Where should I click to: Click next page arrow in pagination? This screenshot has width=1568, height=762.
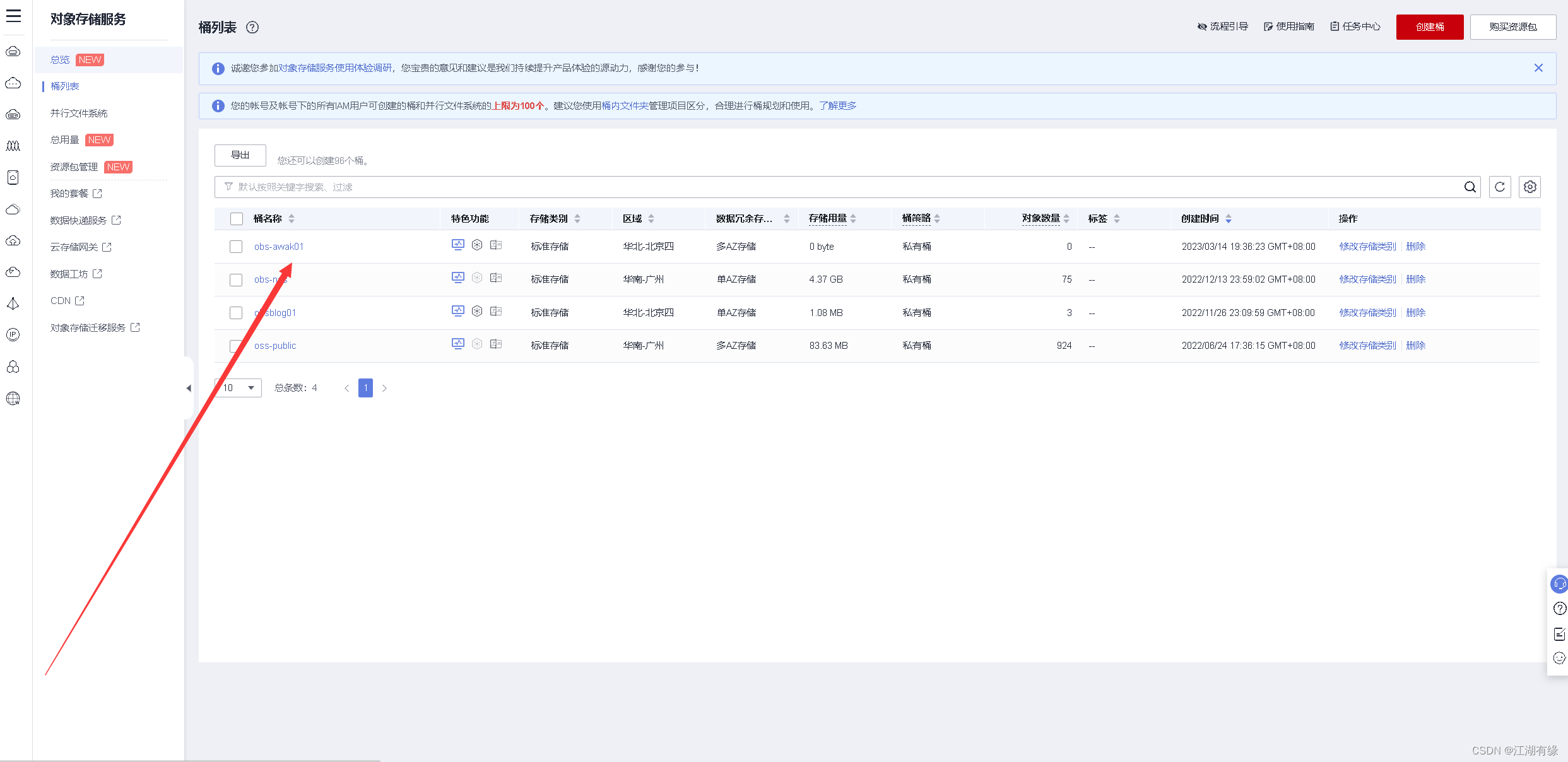click(x=384, y=389)
